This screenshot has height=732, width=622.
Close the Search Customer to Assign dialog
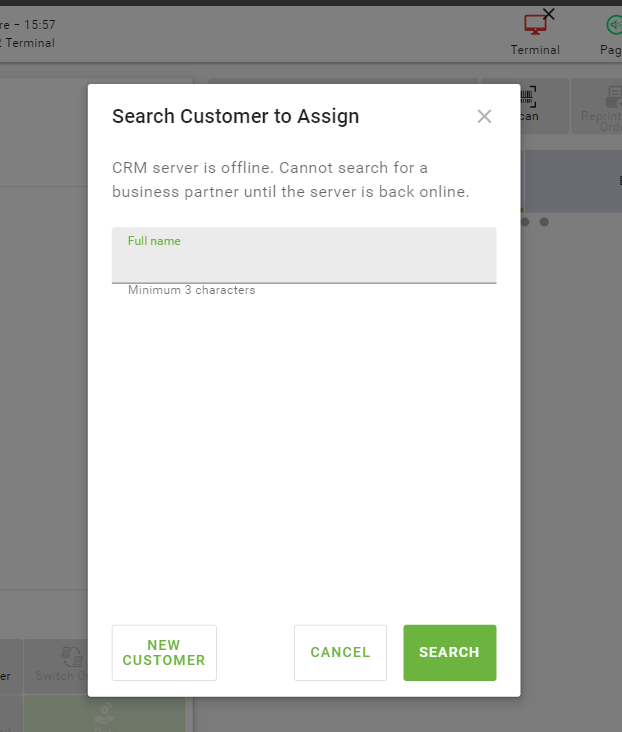(484, 116)
